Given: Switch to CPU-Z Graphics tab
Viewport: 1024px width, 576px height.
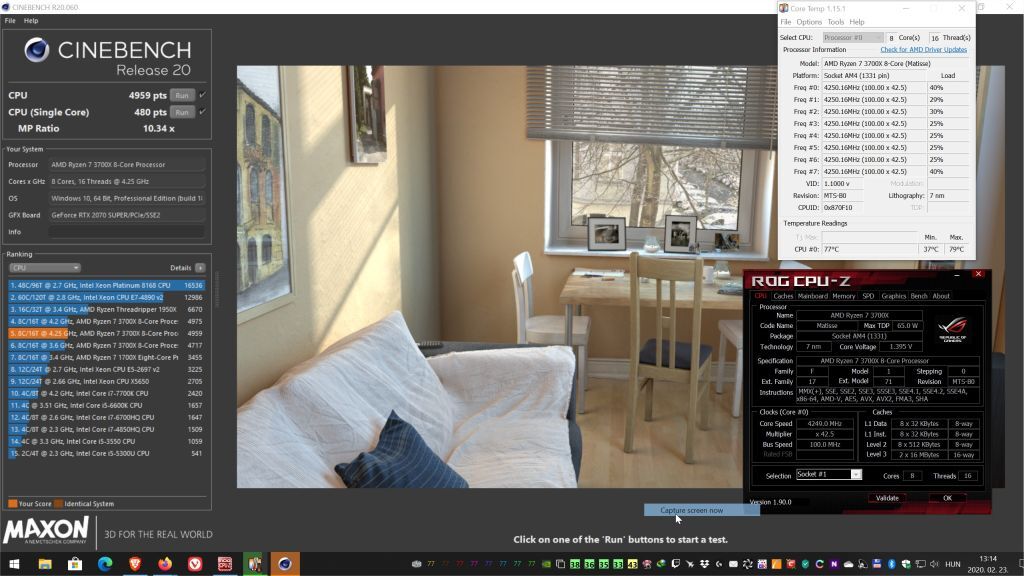Looking at the screenshot, I should pos(893,296).
